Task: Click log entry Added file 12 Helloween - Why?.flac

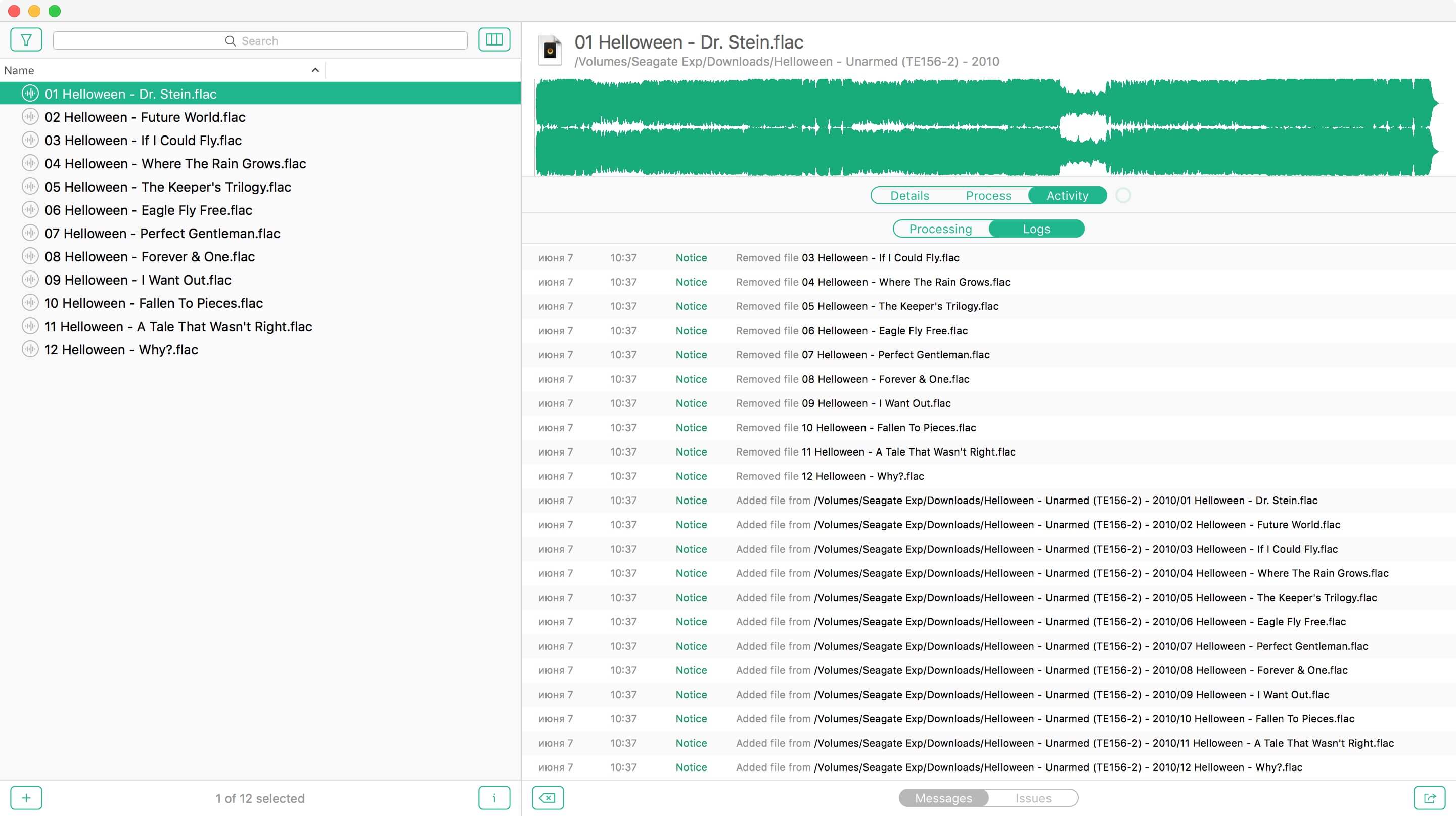Action: pyautogui.click(x=988, y=767)
